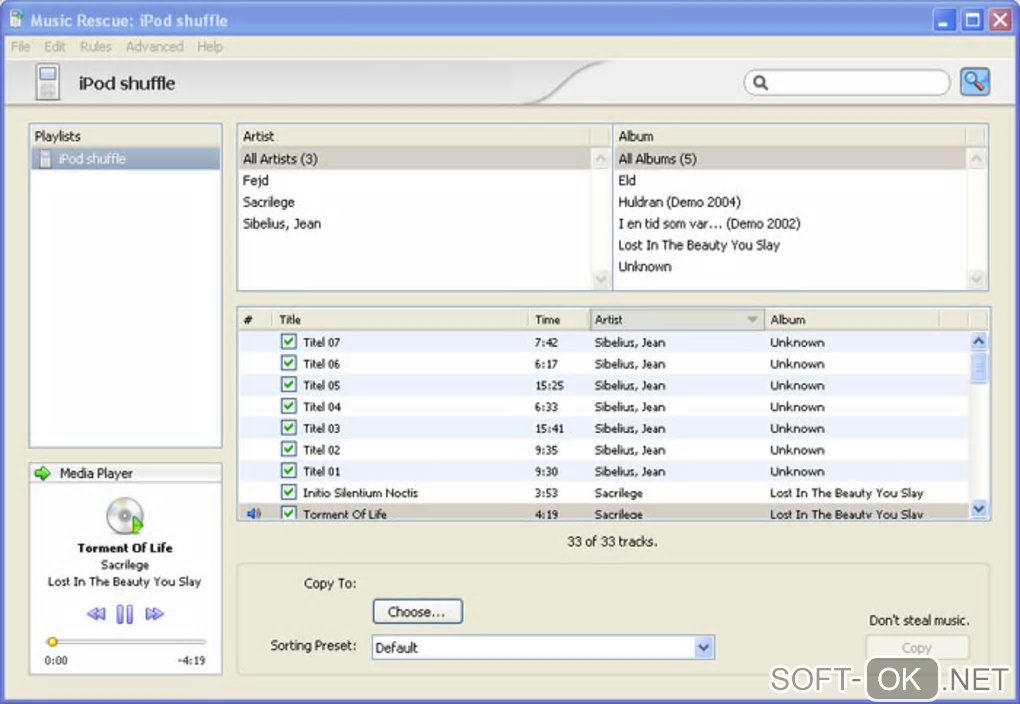The image size is (1020, 704).
Task: Click the blue search magnifier button
Action: pyautogui.click(x=974, y=83)
